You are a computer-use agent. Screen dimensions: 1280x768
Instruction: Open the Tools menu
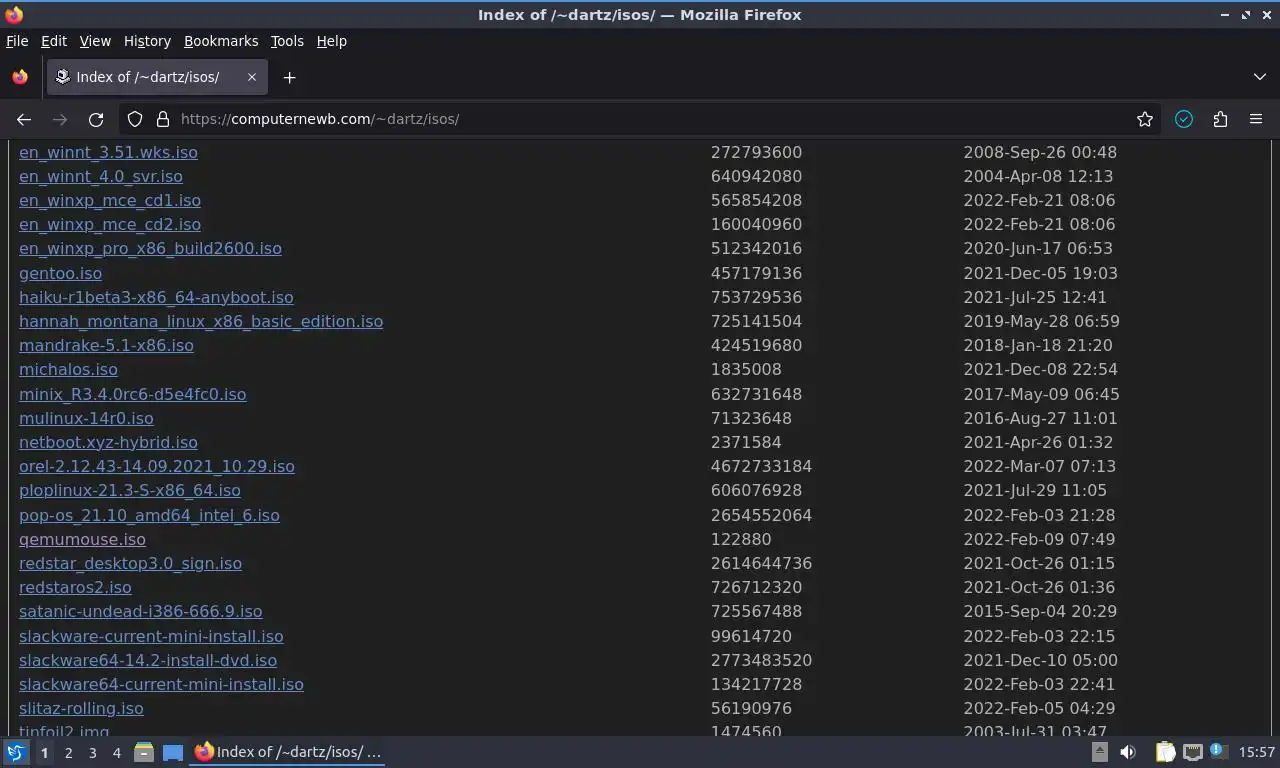click(x=287, y=41)
